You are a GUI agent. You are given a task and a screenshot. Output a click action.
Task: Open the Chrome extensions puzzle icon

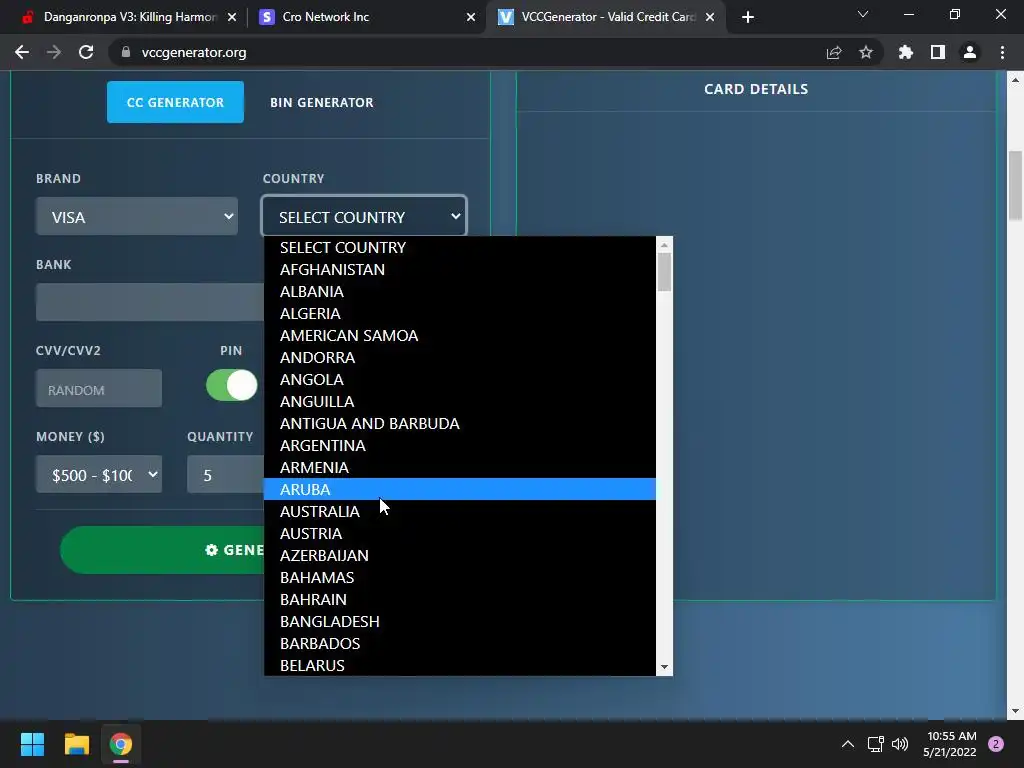905,52
